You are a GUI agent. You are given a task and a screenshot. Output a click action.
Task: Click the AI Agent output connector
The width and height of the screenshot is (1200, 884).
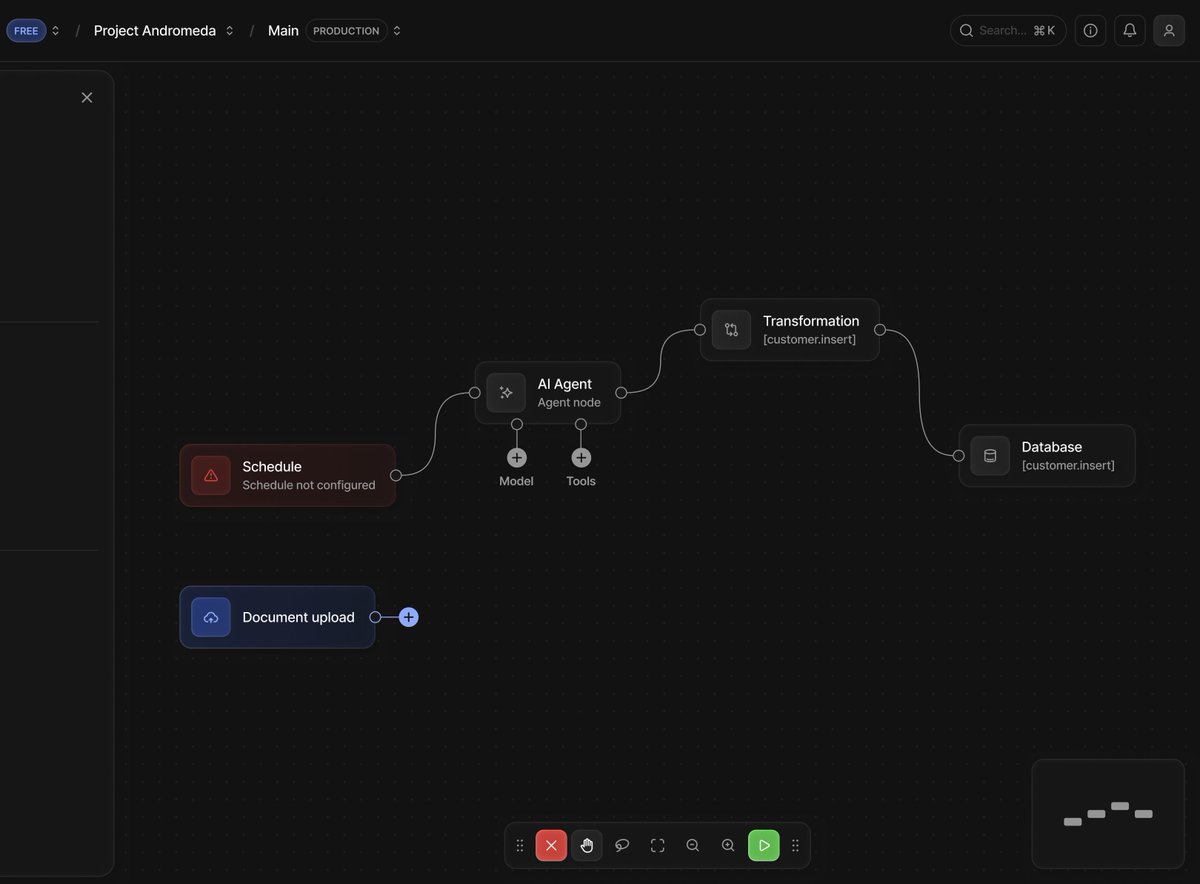point(621,393)
